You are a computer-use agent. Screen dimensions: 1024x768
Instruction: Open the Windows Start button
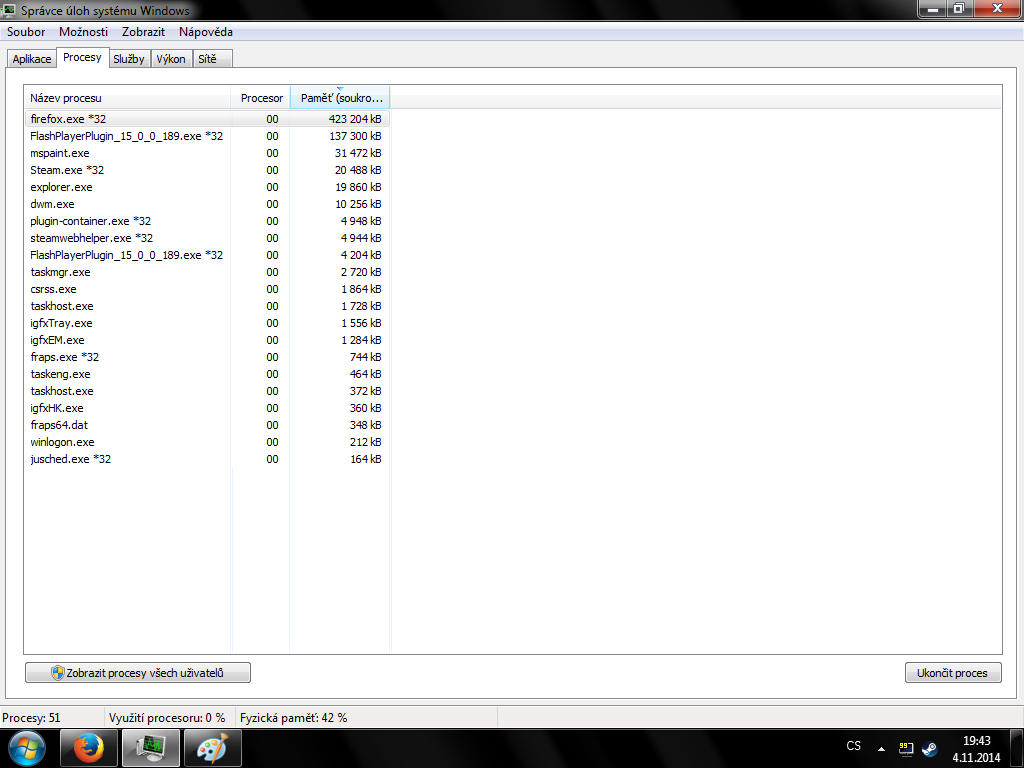tap(27, 748)
